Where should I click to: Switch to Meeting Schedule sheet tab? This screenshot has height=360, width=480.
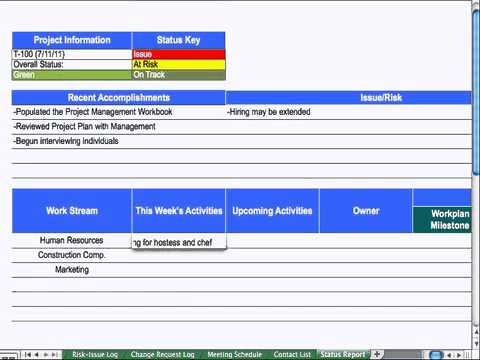[235, 354]
